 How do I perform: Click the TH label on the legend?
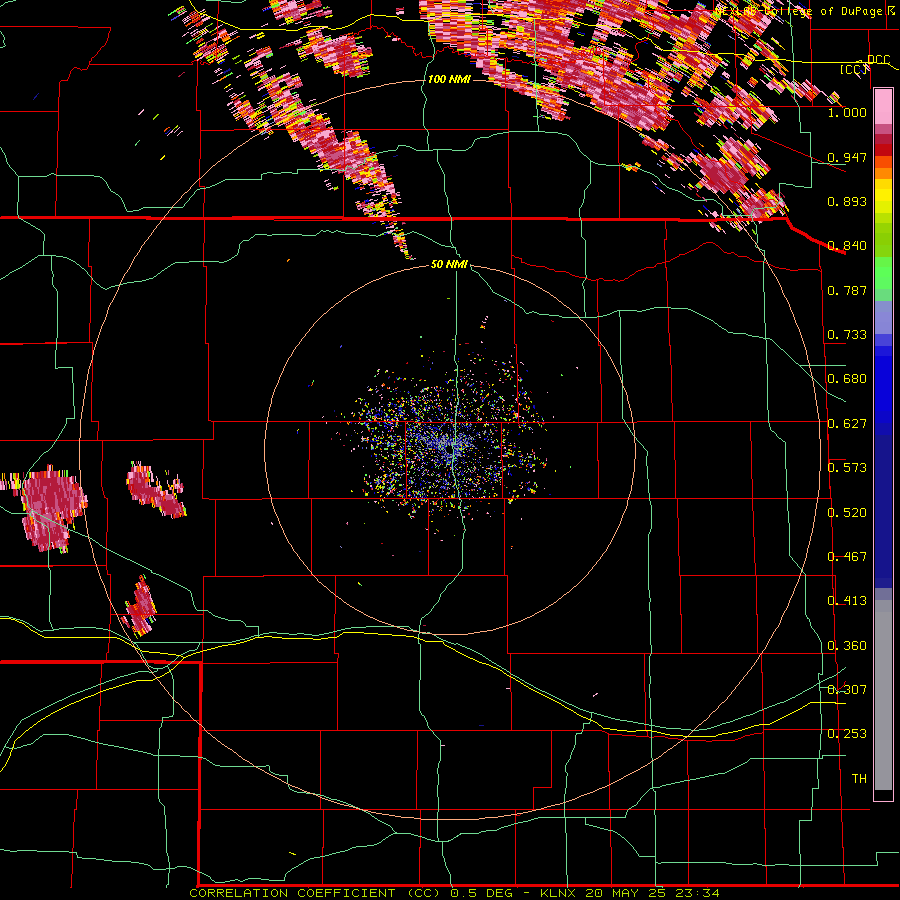859,779
